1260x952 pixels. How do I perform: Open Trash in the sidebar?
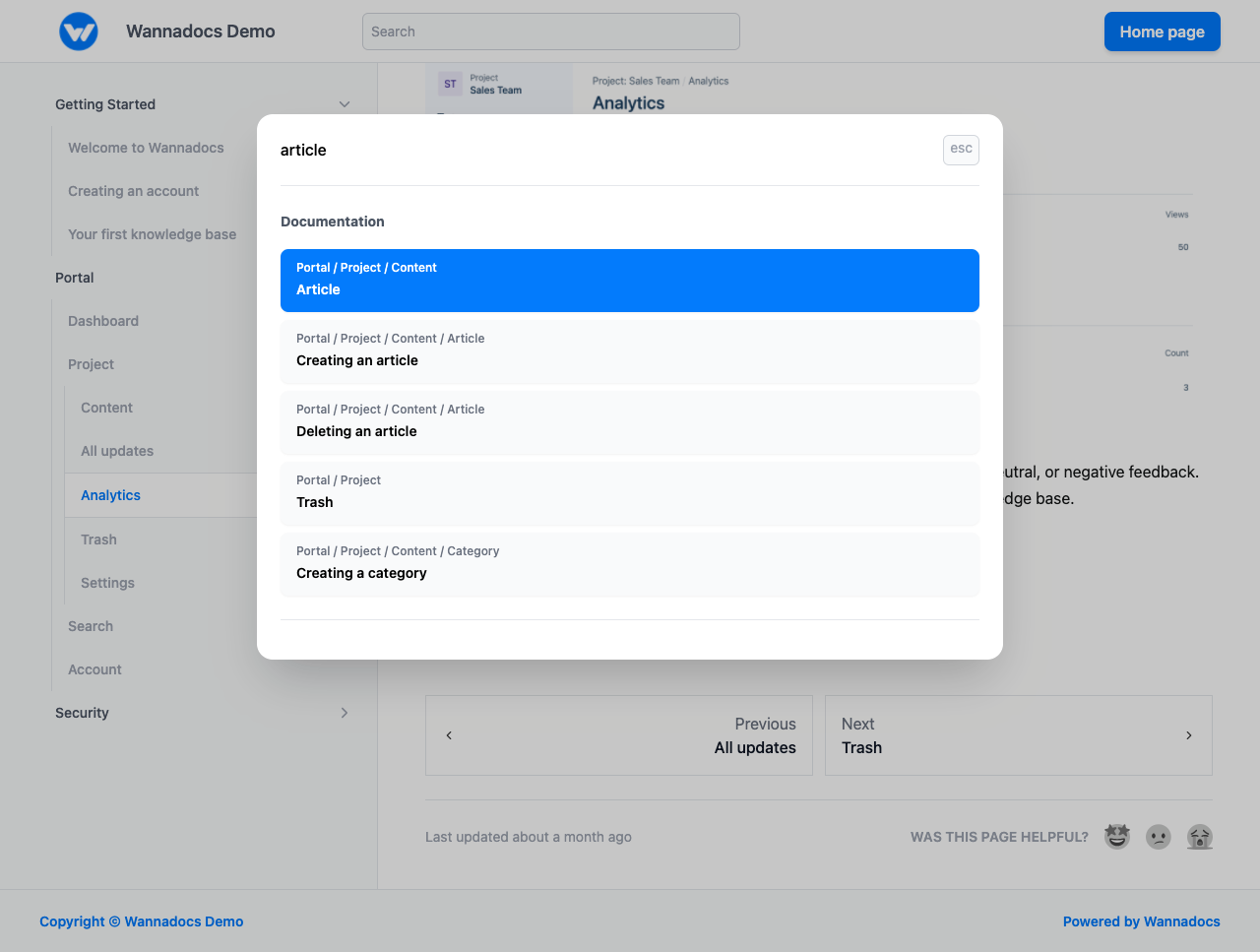click(x=98, y=539)
